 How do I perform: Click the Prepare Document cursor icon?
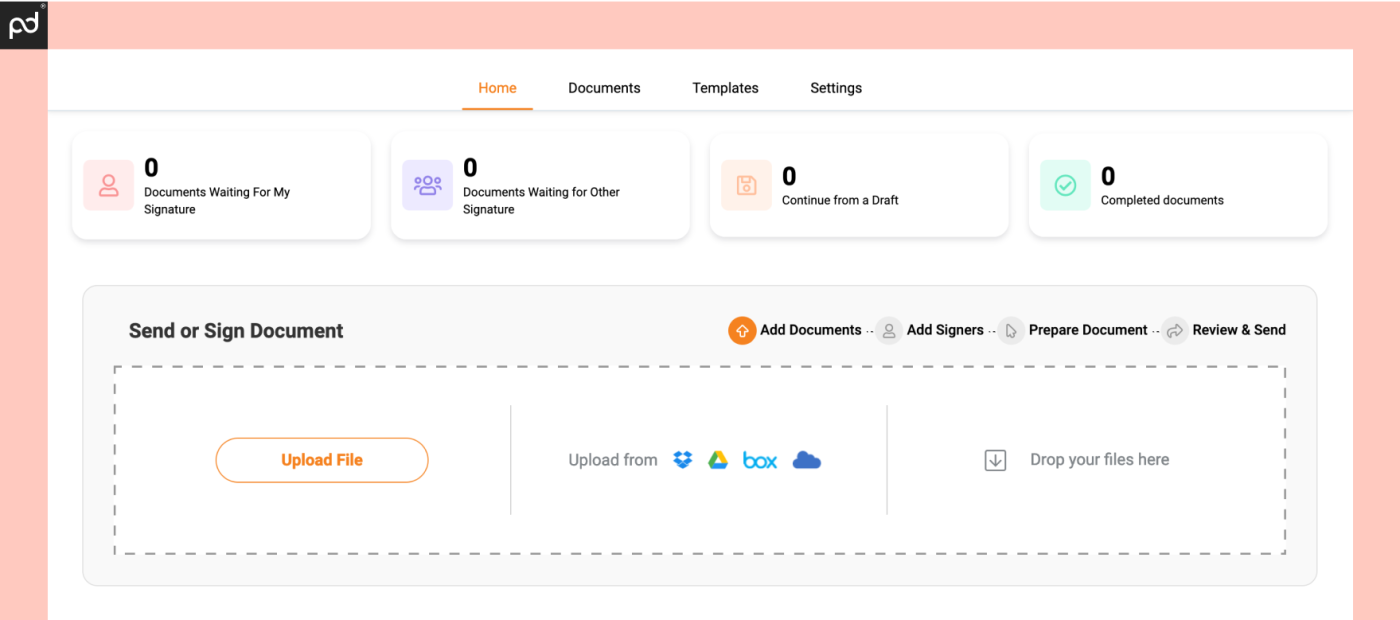pos(1011,330)
